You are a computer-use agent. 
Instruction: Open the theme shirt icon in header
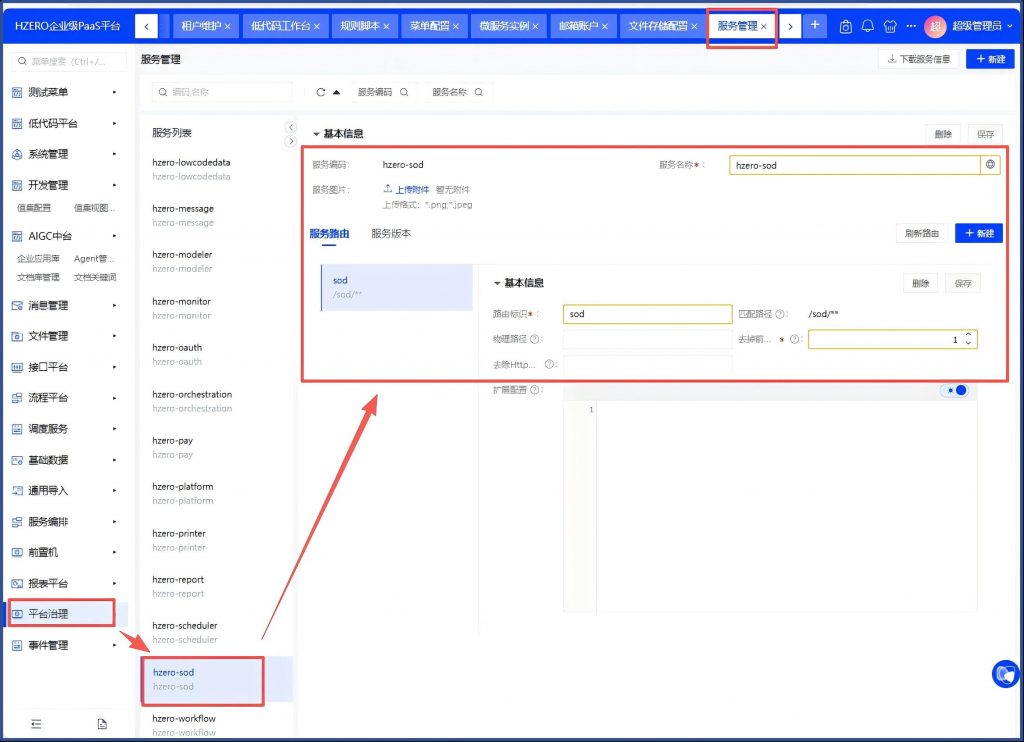[x=889, y=26]
